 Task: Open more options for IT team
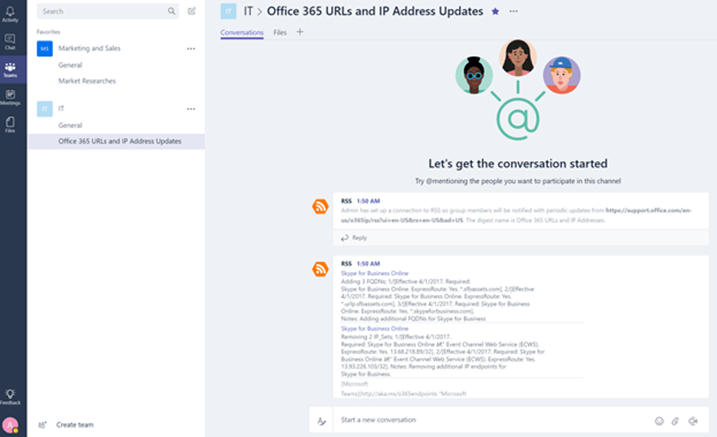pyautogui.click(x=191, y=109)
